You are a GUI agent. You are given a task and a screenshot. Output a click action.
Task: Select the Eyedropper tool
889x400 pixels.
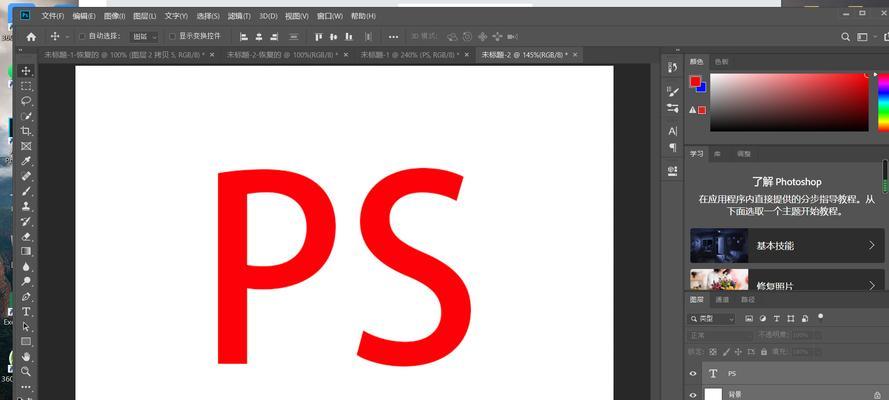point(26,161)
